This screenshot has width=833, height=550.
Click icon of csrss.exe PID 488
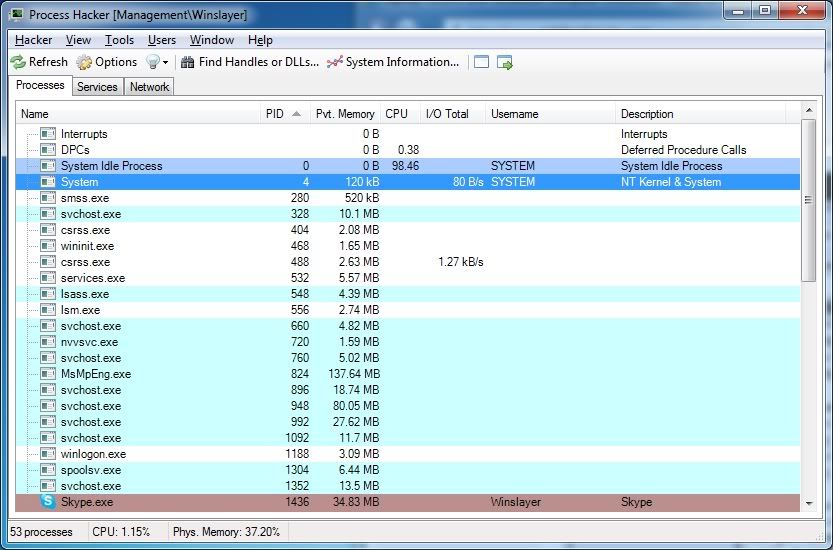point(48,262)
